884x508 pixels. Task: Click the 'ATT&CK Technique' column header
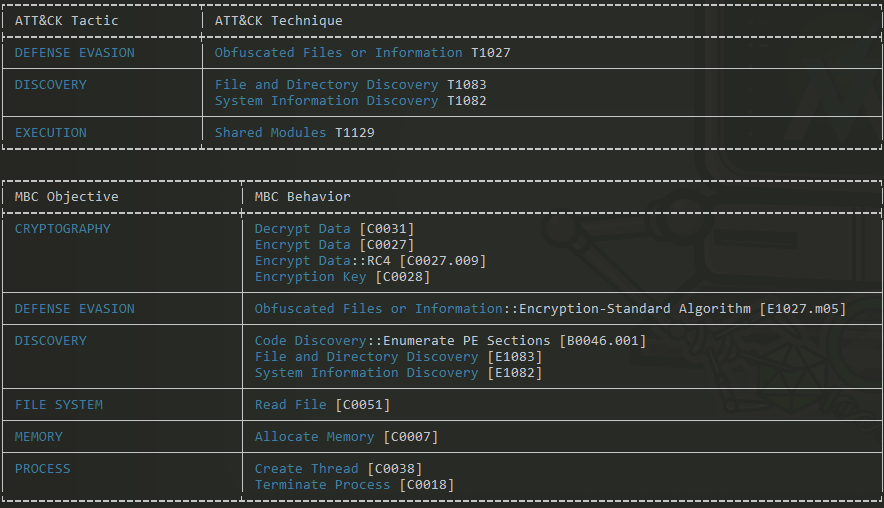point(279,21)
